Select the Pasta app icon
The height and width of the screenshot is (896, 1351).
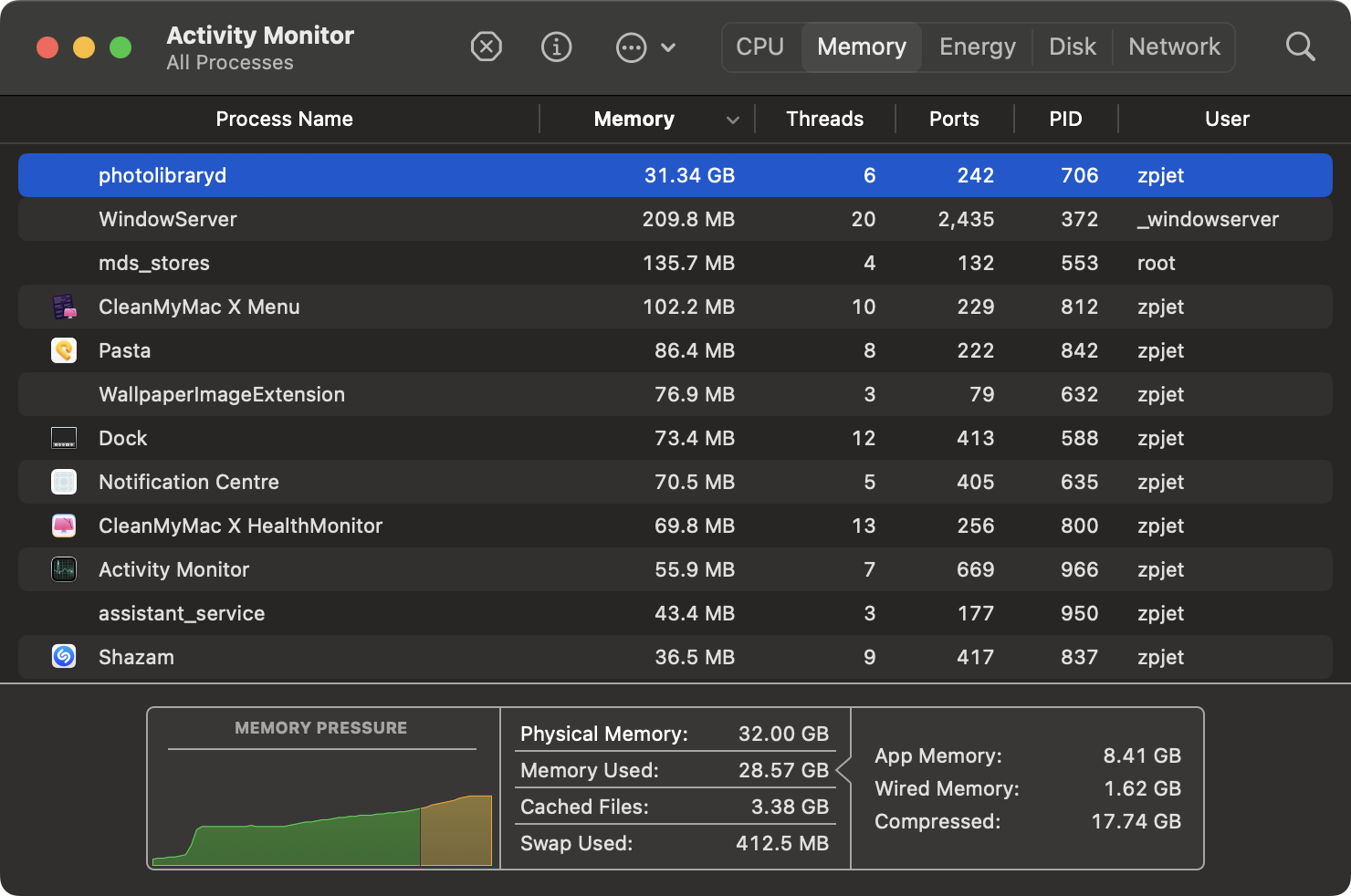[x=64, y=350]
